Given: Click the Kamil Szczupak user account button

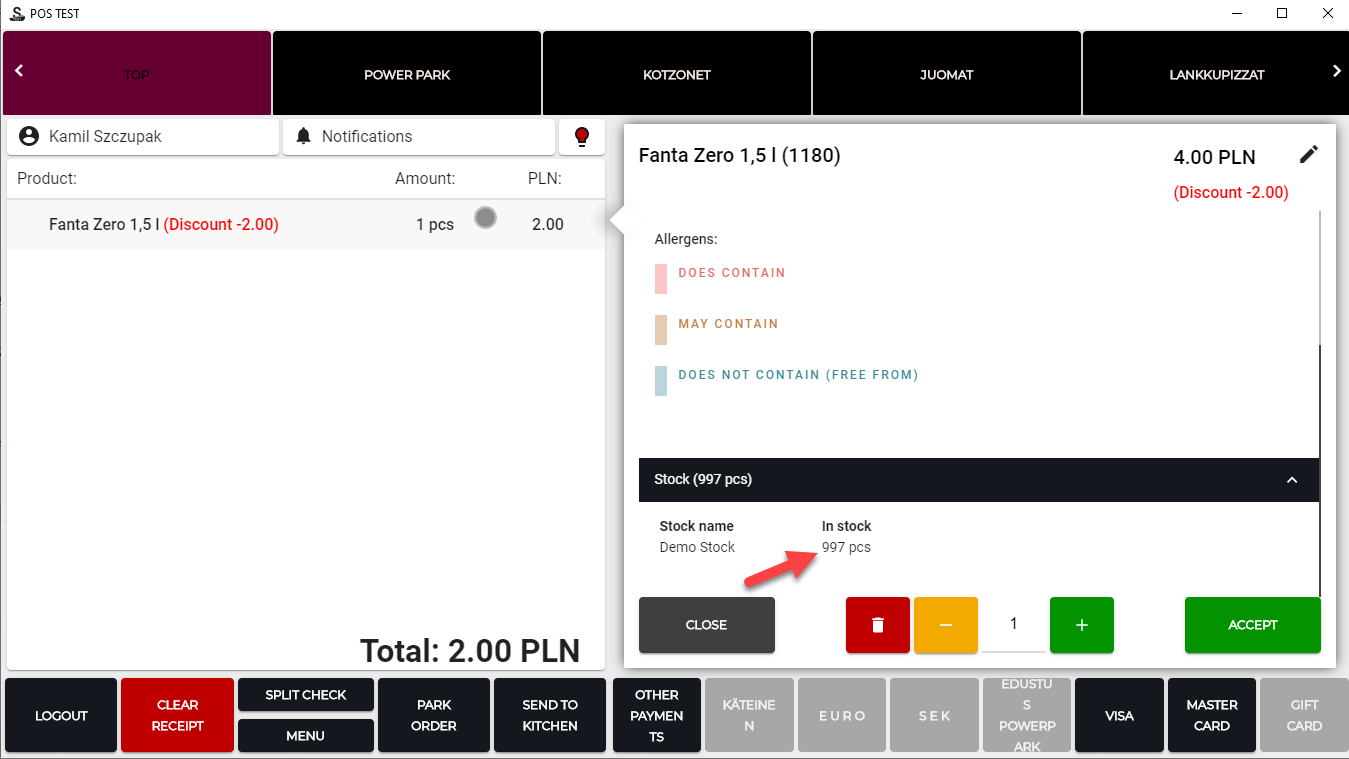Looking at the screenshot, I should coord(143,137).
